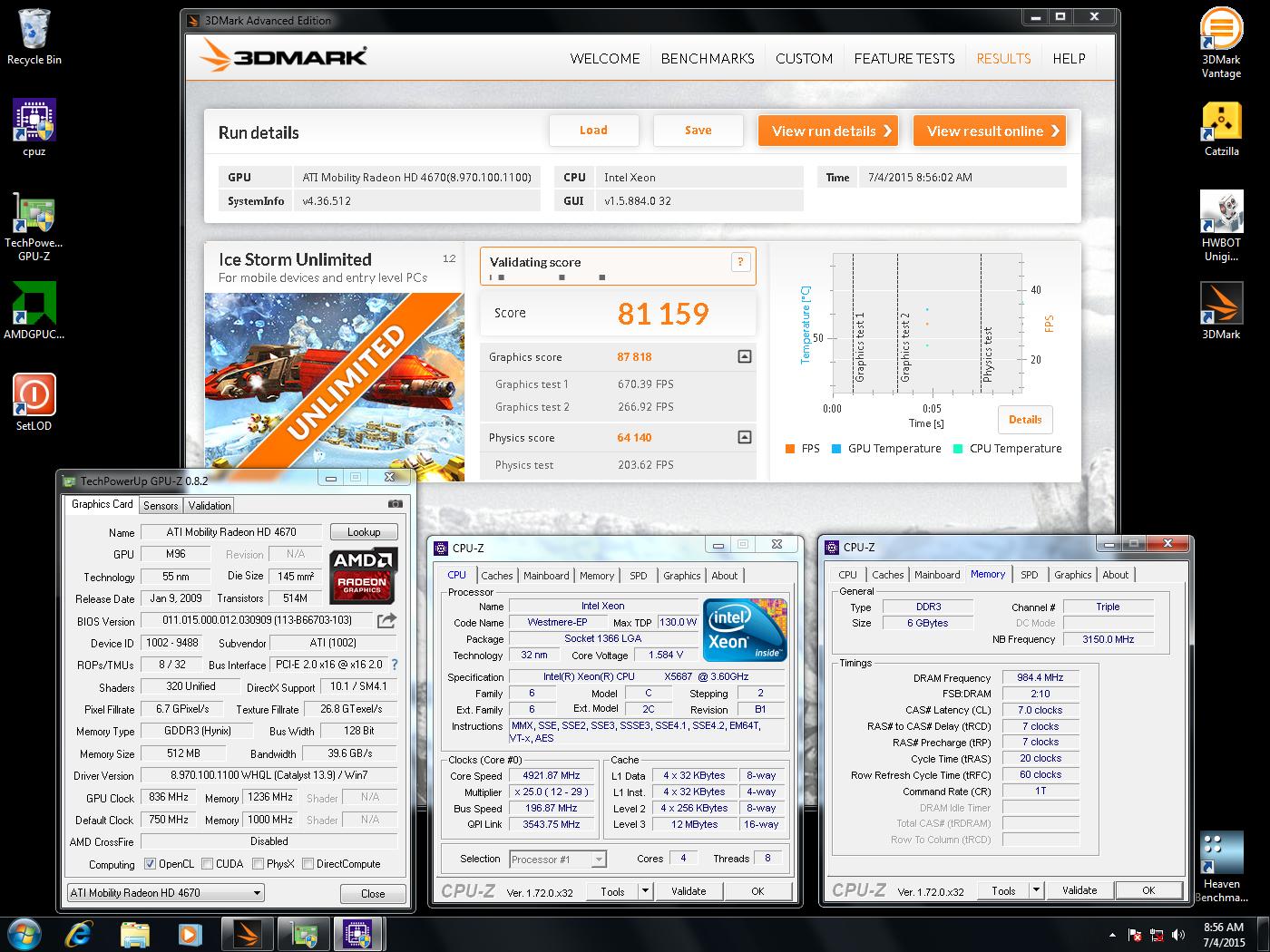Click View result online button
Image resolution: width=1270 pixels, height=952 pixels.
click(990, 131)
